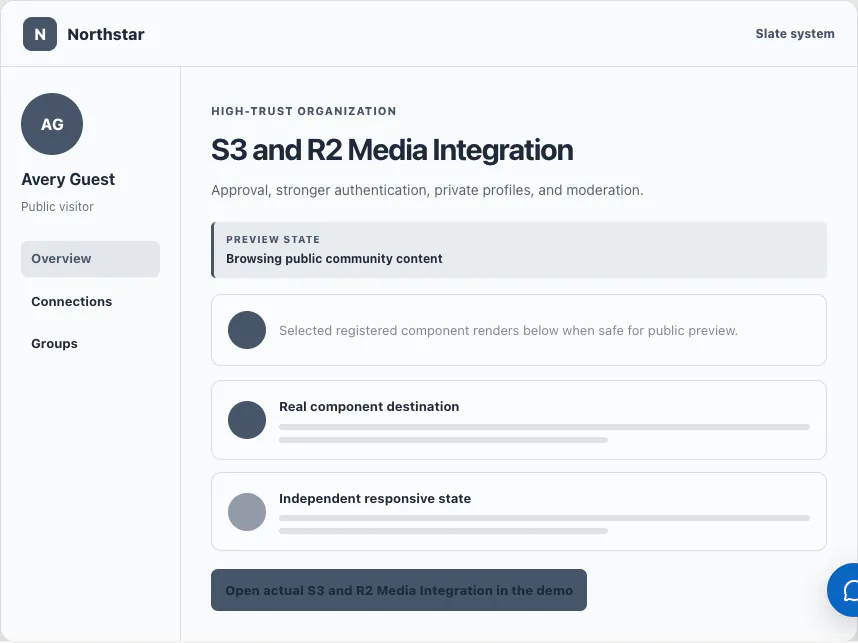The image size is (858, 643).
Task: Click the Avery Guest profile name
Action: click(68, 179)
